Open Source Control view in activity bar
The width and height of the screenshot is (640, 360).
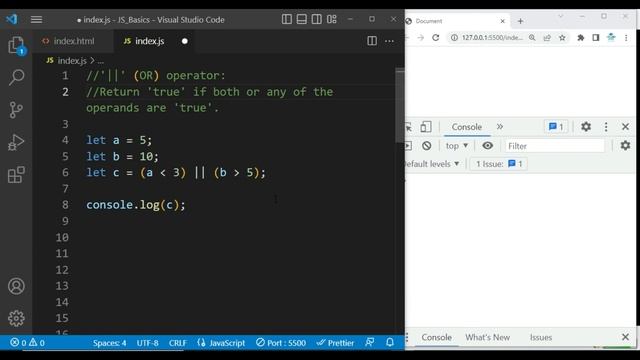tap(16, 110)
